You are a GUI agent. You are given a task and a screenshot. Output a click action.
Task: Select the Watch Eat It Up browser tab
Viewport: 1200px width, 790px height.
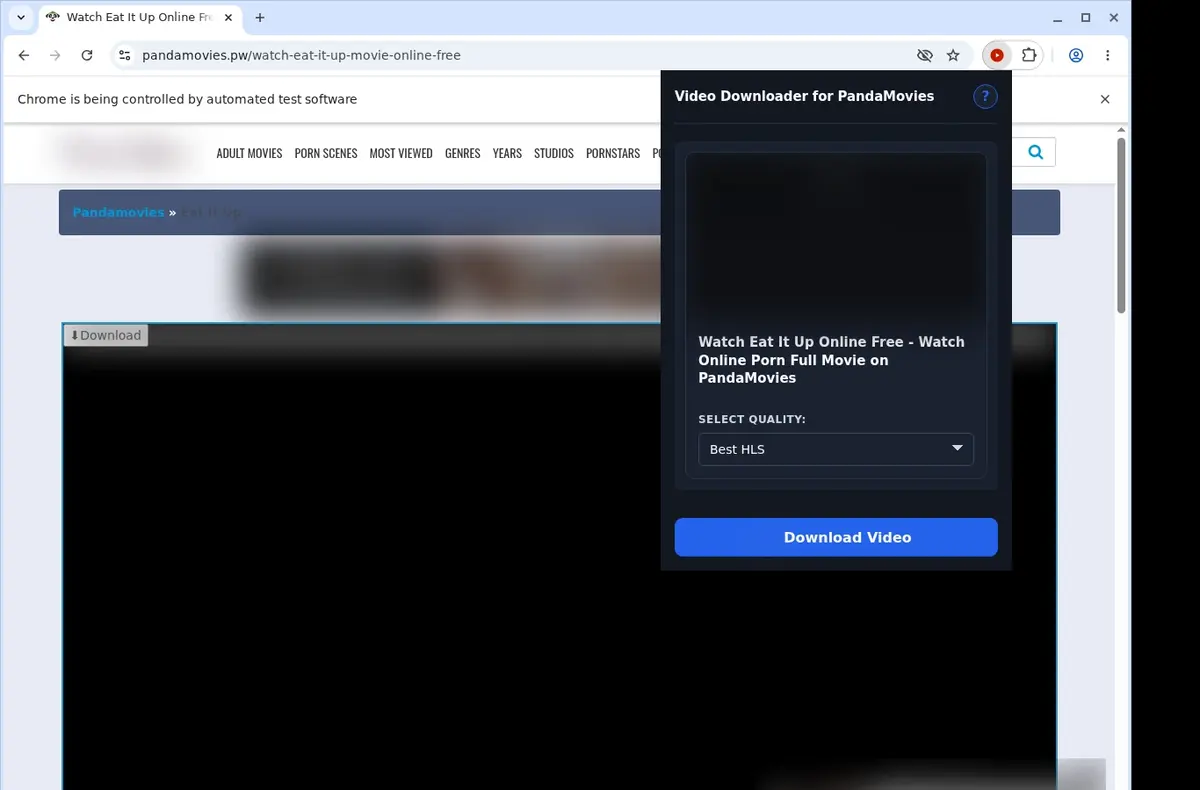click(x=139, y=18)
